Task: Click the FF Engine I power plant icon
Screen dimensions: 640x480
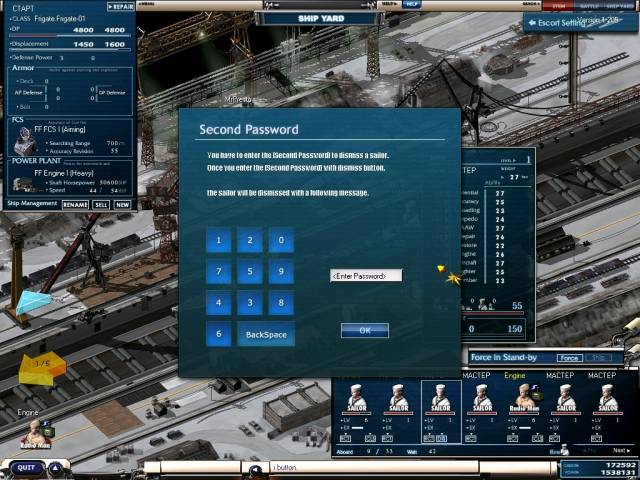Action: pyautogui.click(x=22, y=184)
